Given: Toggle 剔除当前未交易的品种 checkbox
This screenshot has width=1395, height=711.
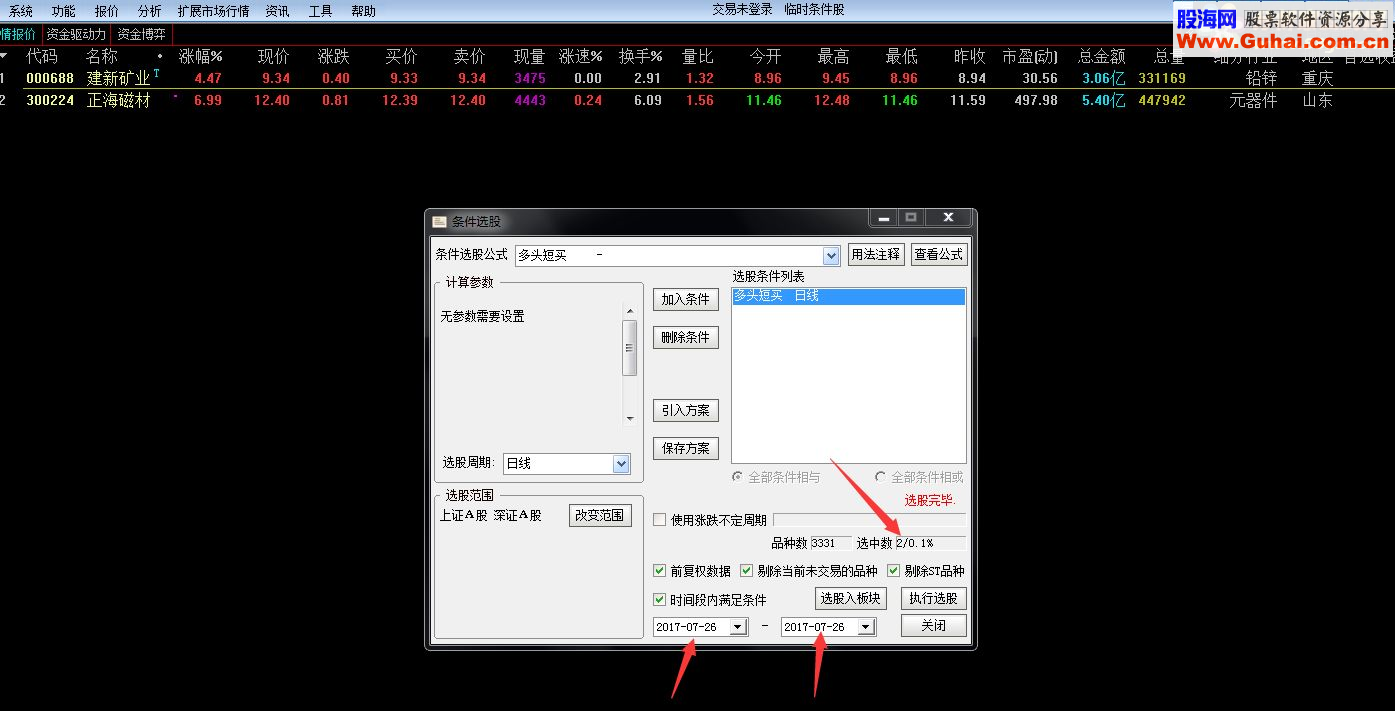Looking at the screenshot, I should pyautogui.click(x=747, y=571).
